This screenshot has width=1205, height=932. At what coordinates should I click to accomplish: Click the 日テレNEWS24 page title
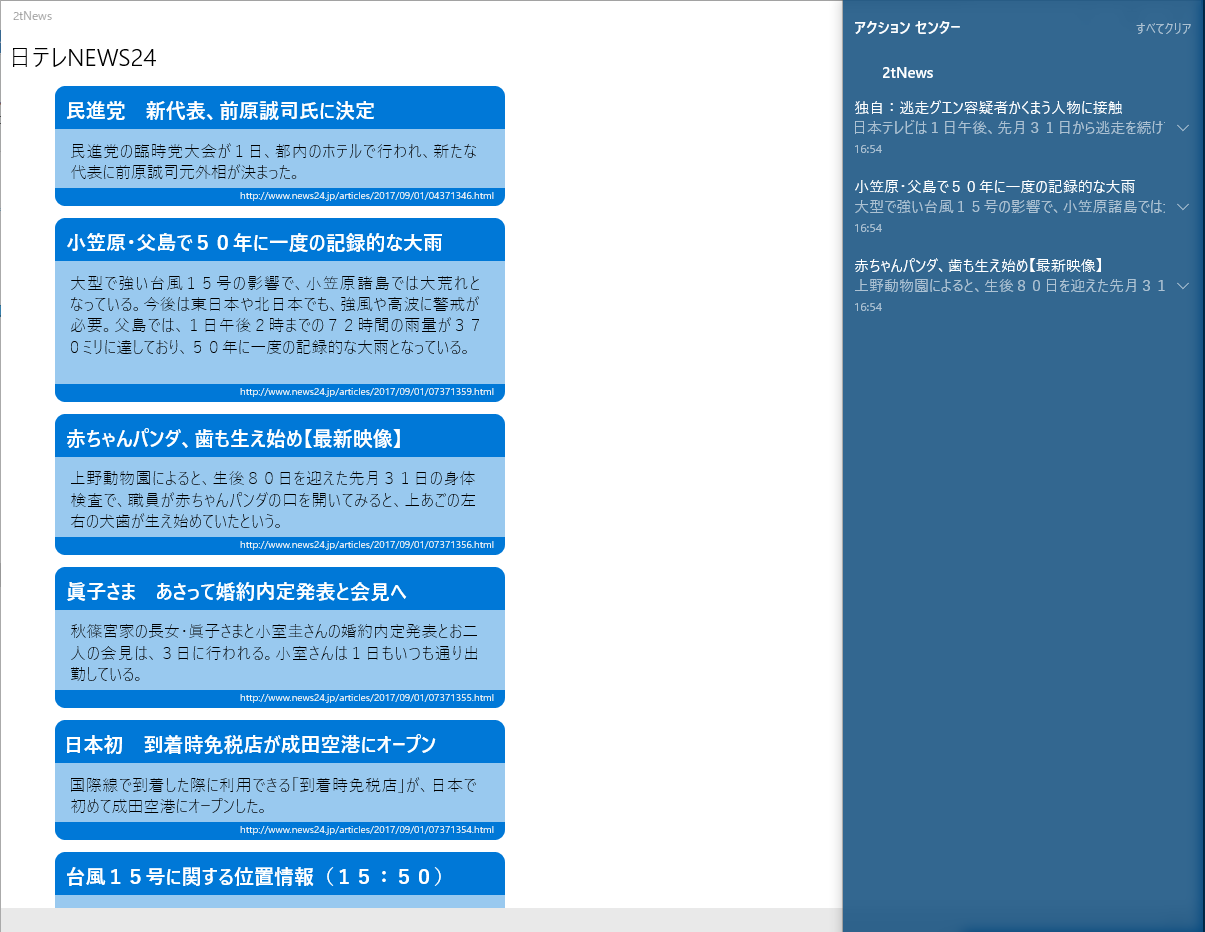(84, 58)
